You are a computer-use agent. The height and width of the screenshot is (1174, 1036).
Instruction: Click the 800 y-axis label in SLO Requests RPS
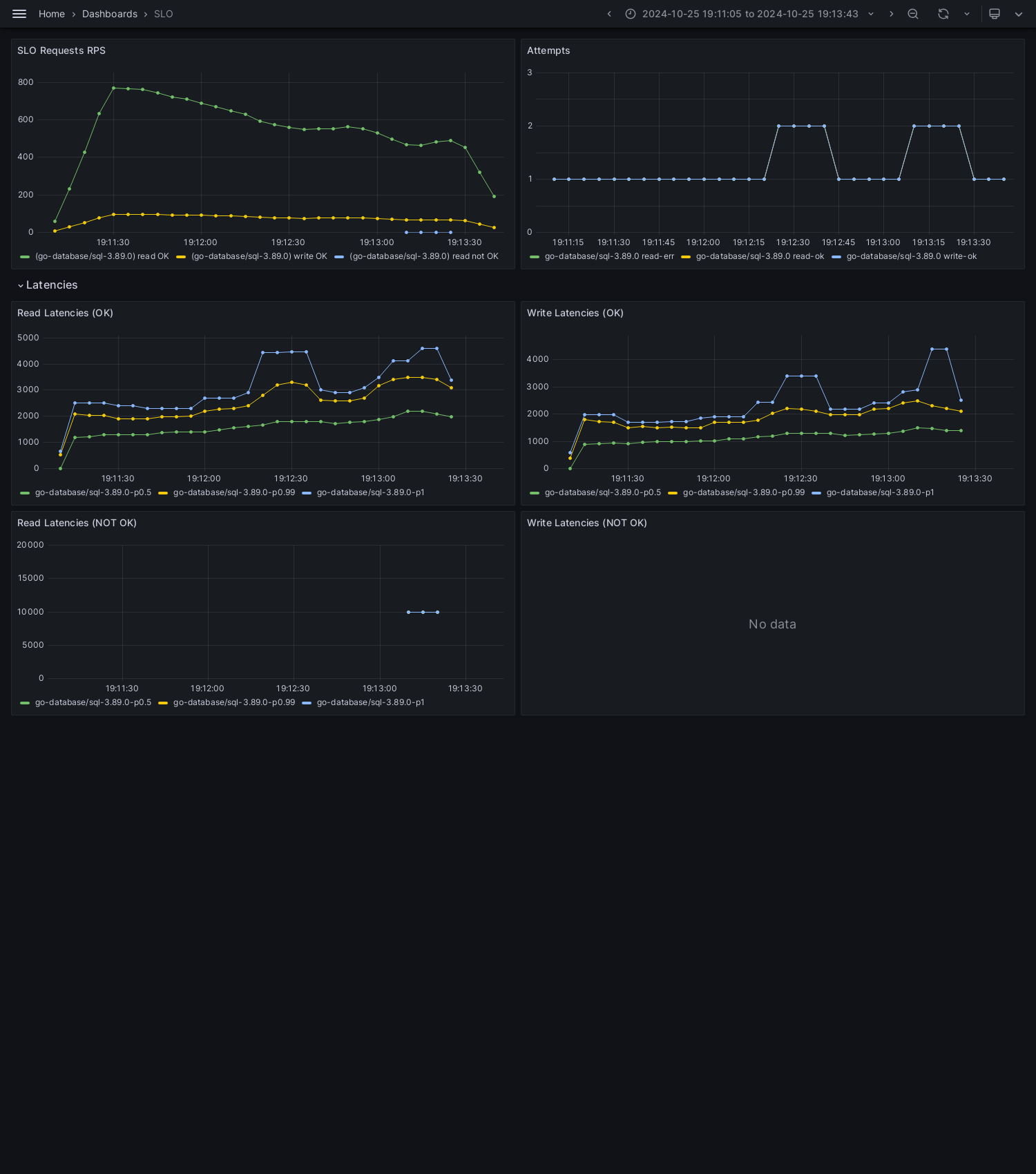point(26,82)
